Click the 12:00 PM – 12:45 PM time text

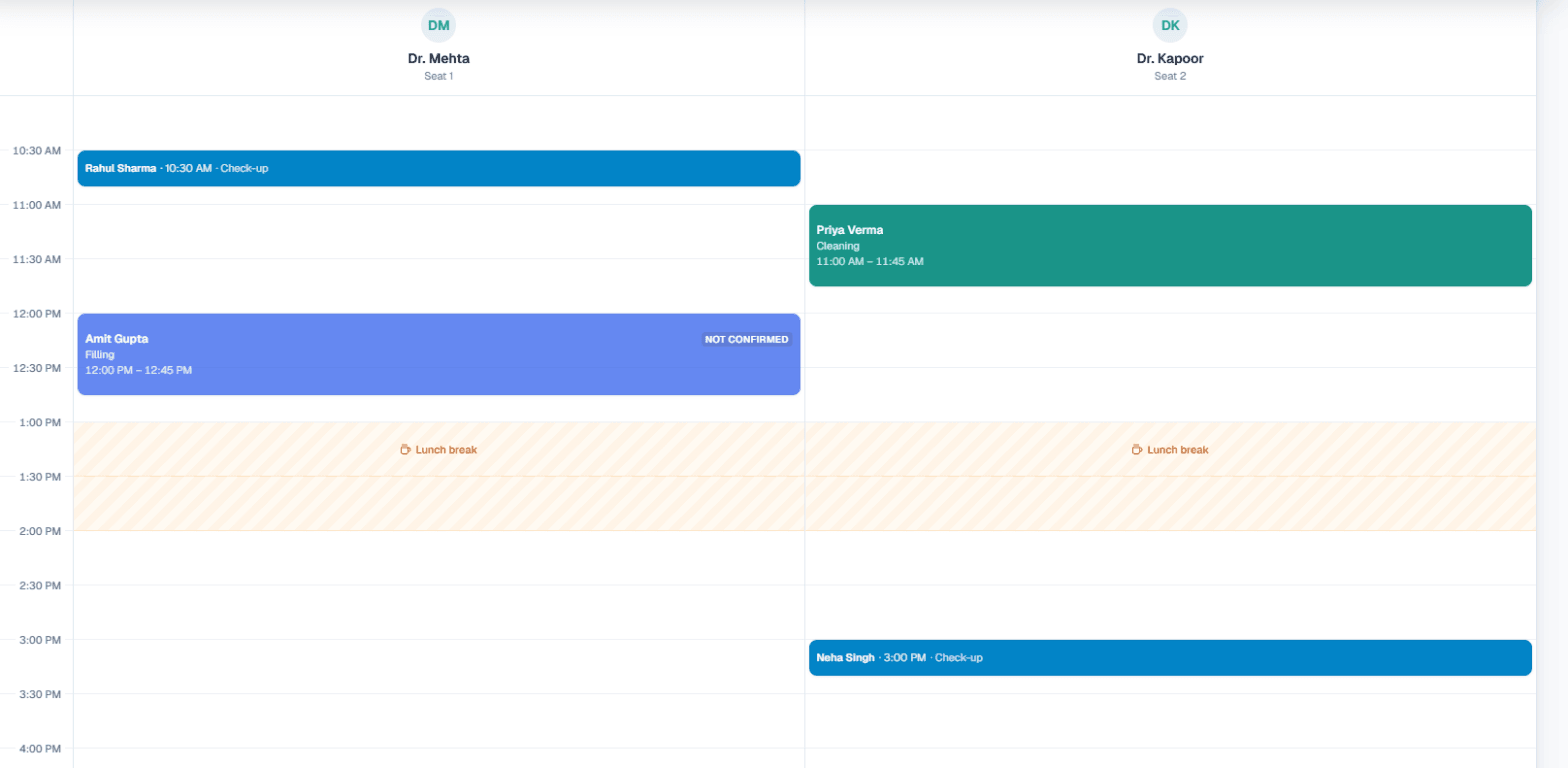(x=139, y=370)
